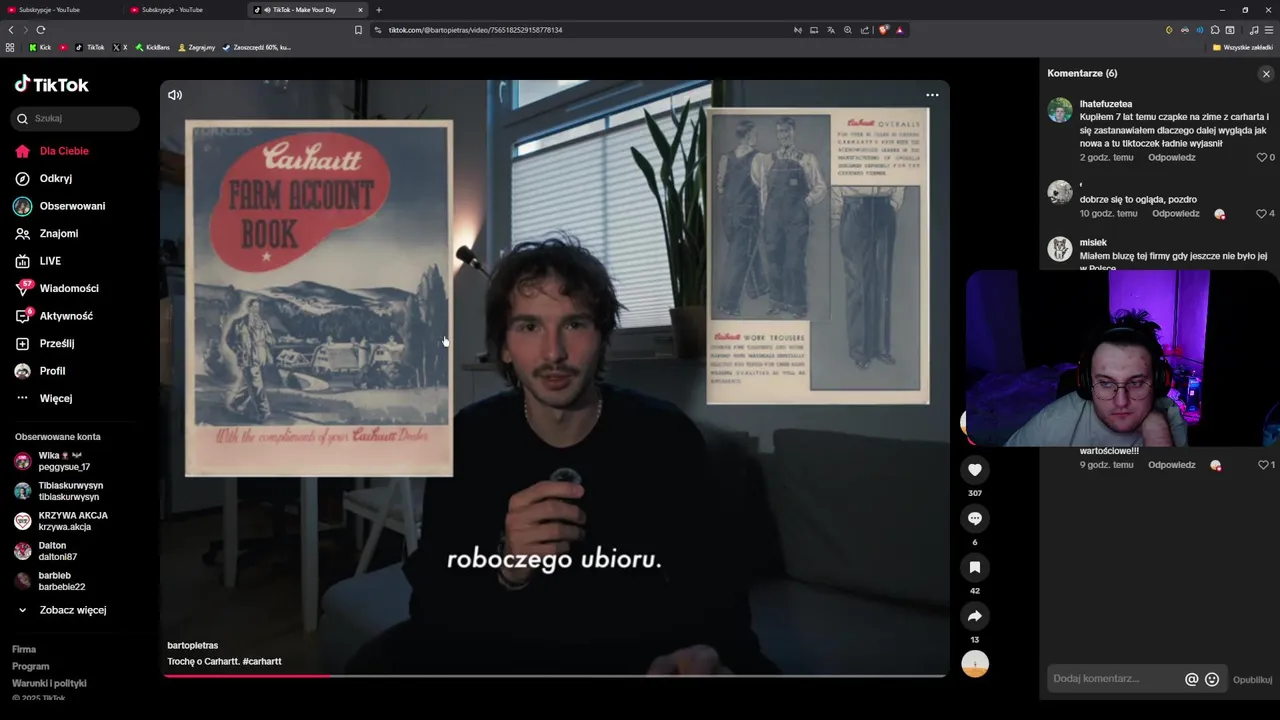The width and height of the screenshot is (1280, 720).
Task: Open author bartopietras profile link
Action: coord(192,645)
